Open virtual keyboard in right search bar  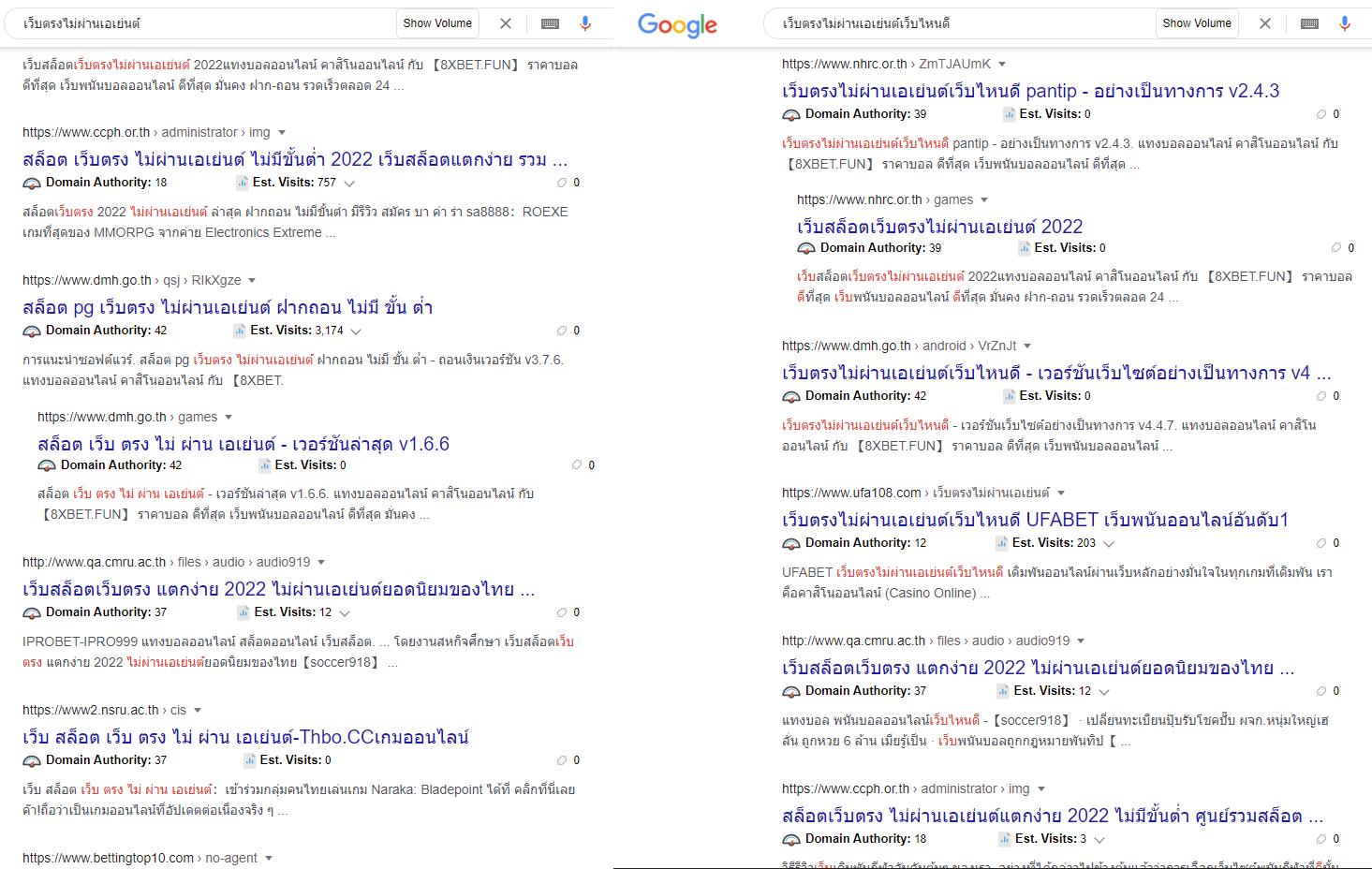[x=1310, y=23]
